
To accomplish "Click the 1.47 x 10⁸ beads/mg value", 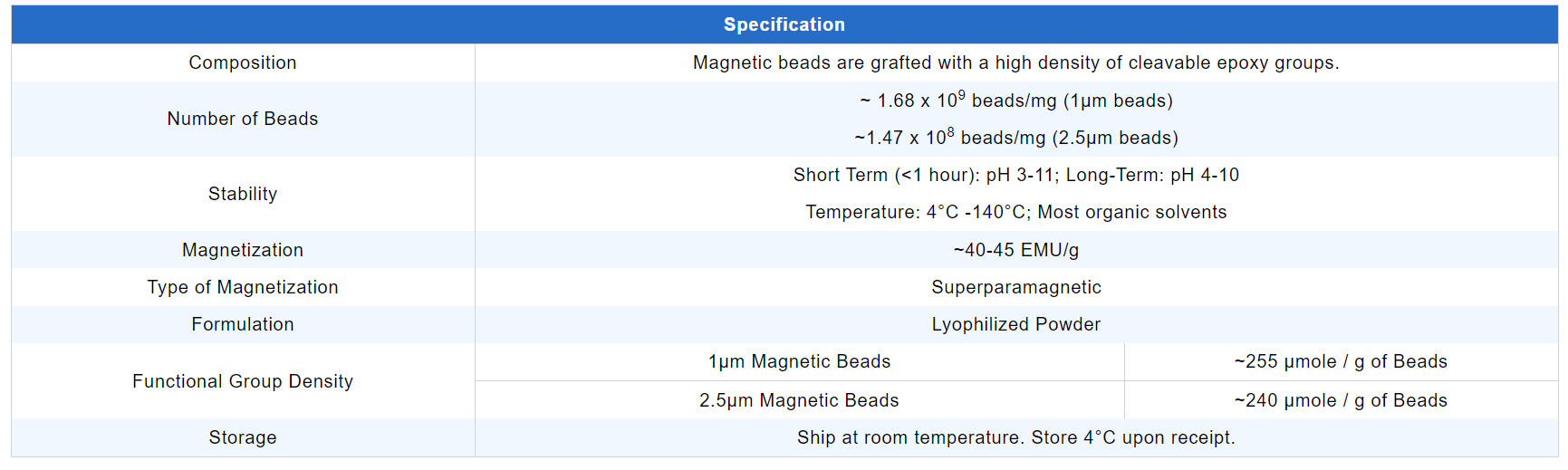I will (1015, 138).
